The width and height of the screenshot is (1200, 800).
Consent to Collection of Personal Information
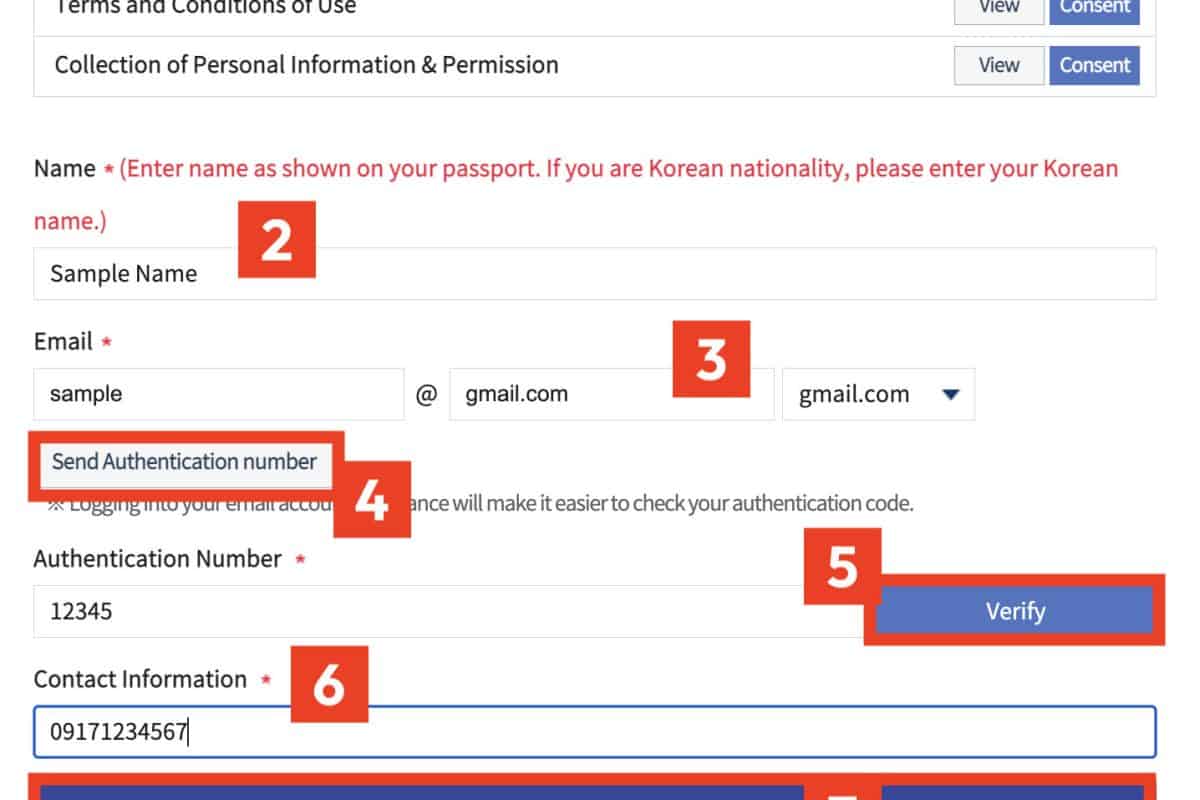click(x=1094, y=65)
